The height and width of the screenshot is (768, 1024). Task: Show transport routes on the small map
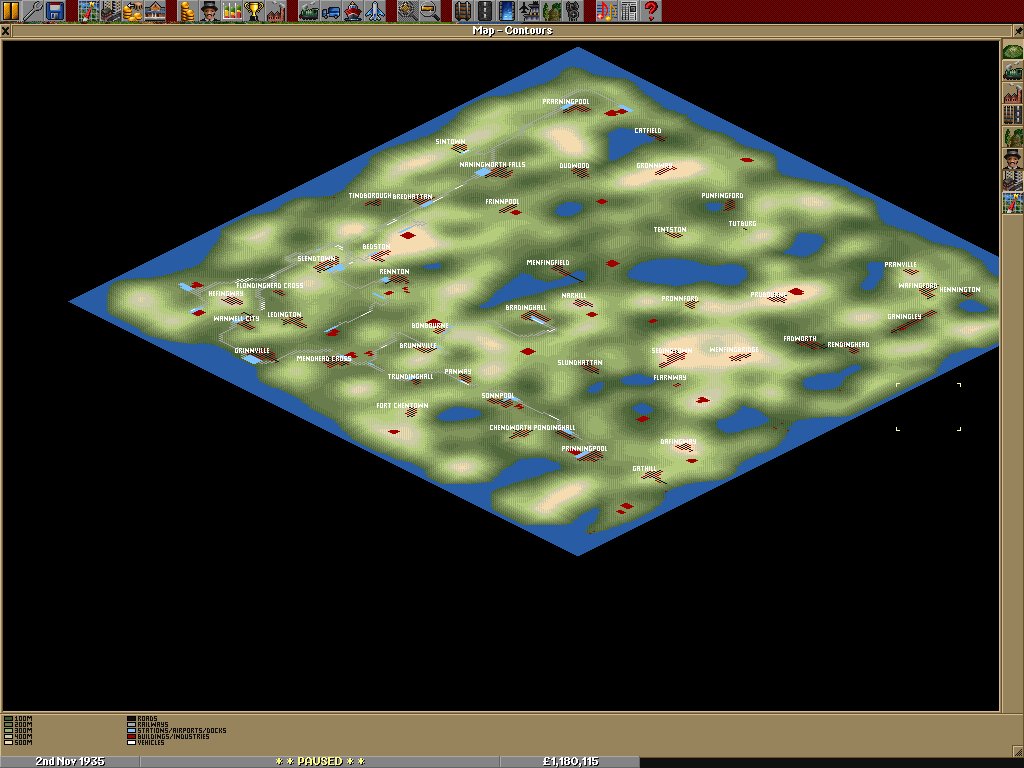click(x=1013, y=114)
